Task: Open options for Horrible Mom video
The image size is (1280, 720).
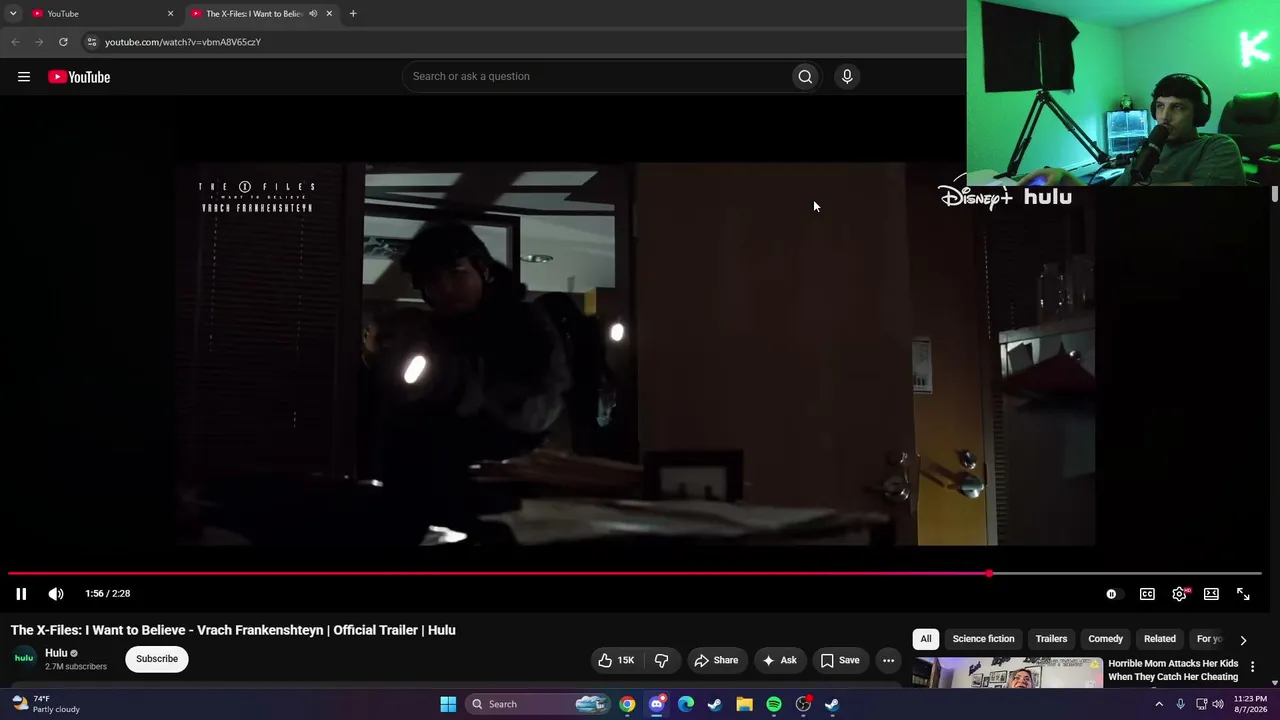Action: (1252, 667)
